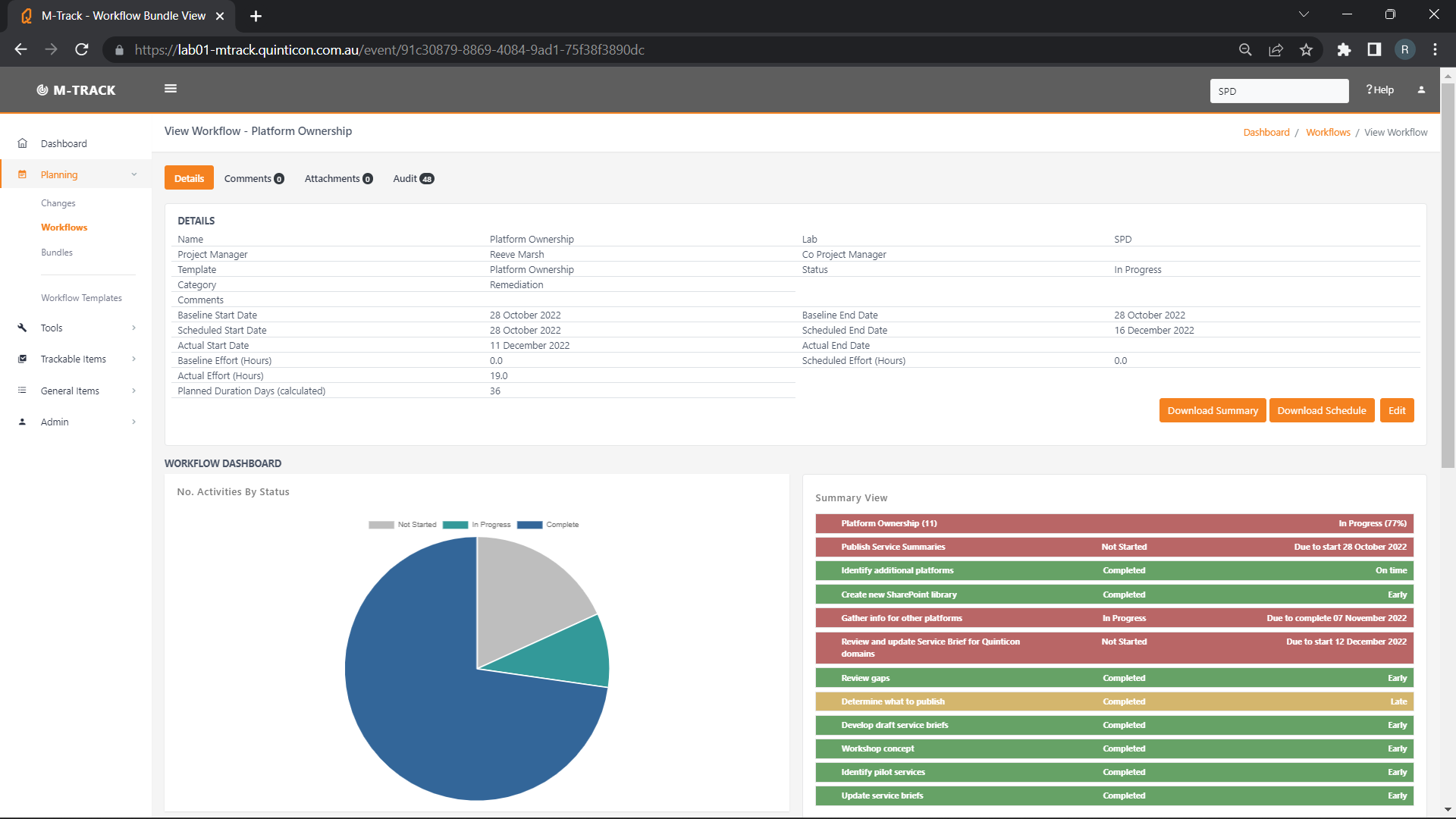Bookmark the page with the star icon

[1306, 49]
